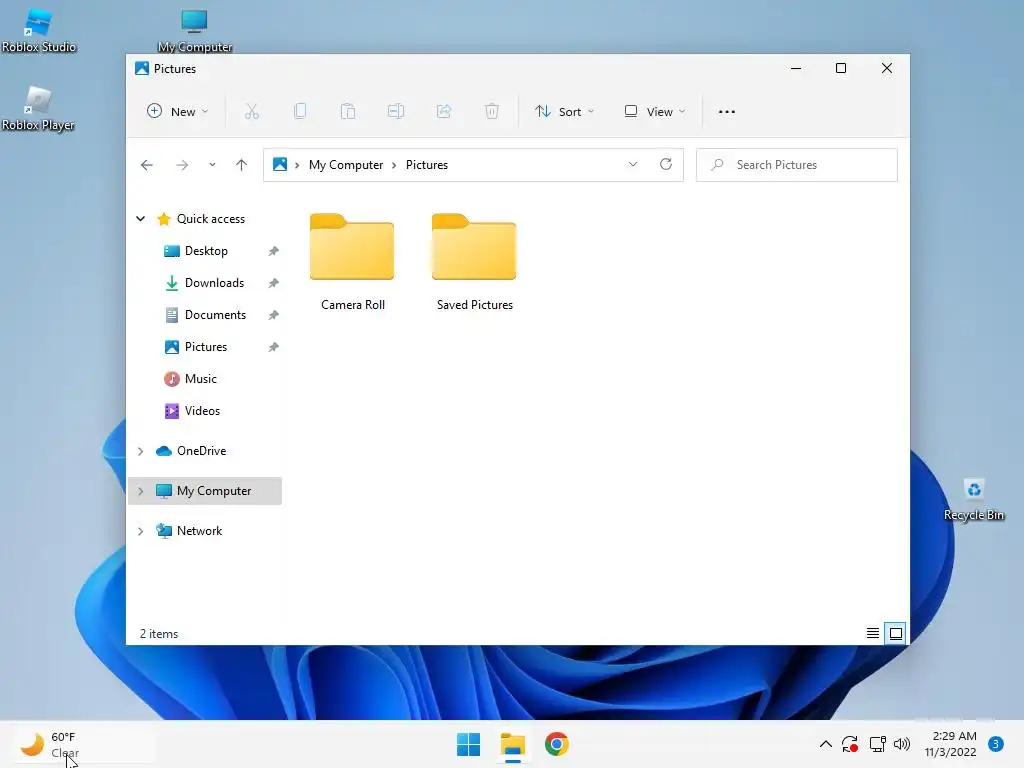This screenshot has height=768, width=1024.
Task: Click the pin icon beside Downloads
Action: click(x=274, y=283)
